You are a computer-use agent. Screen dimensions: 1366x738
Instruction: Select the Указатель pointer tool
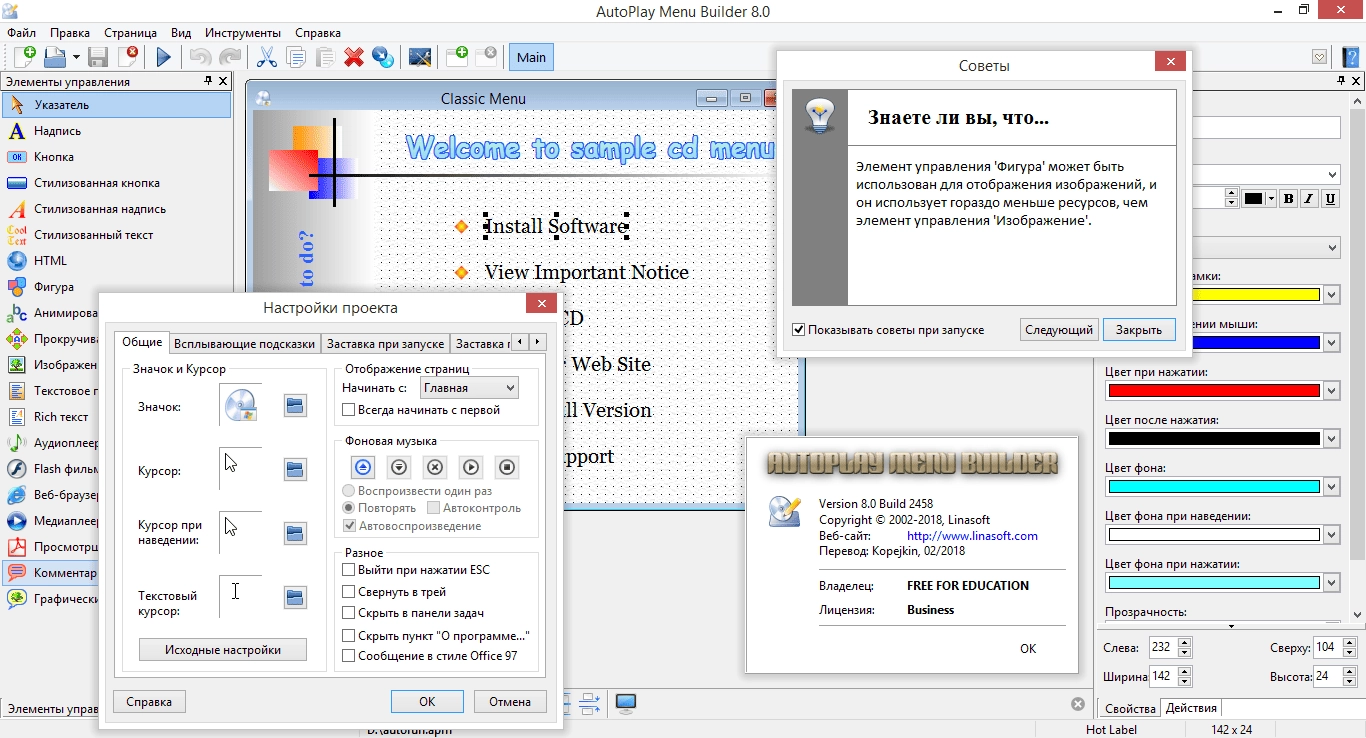tap(116, 104)
